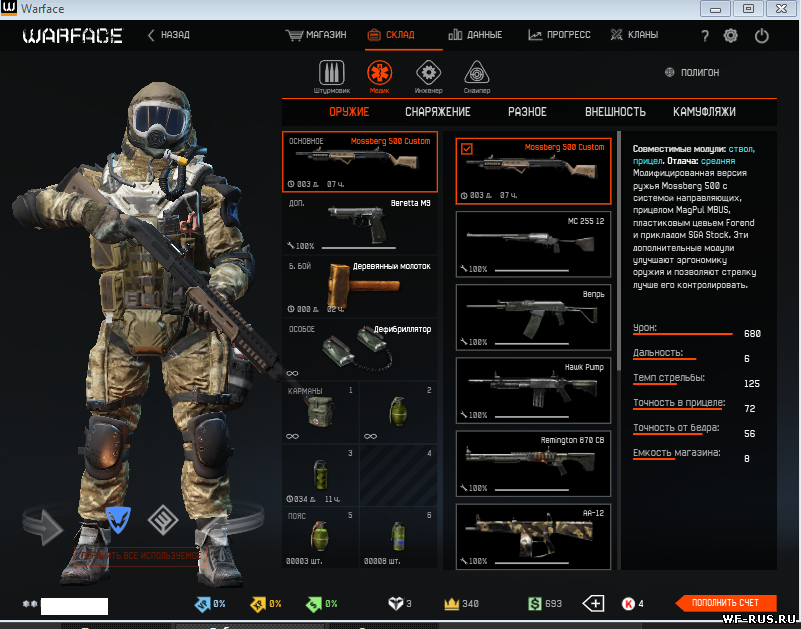
Task: Switch to the Blackwood diamond emblem
Action: tap(163, 520)
